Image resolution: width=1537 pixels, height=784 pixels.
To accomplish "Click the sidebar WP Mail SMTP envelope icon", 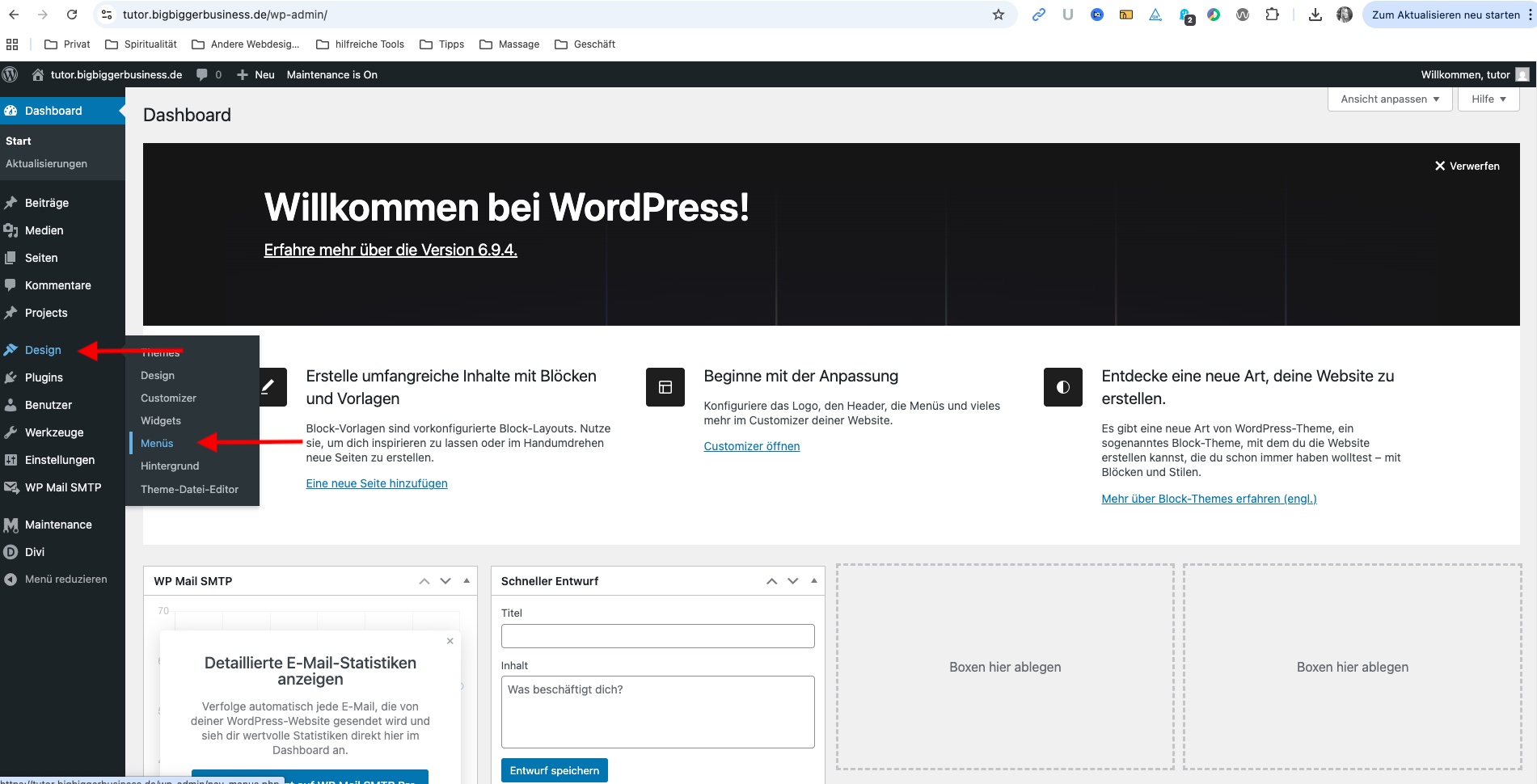I will [11, 487].
